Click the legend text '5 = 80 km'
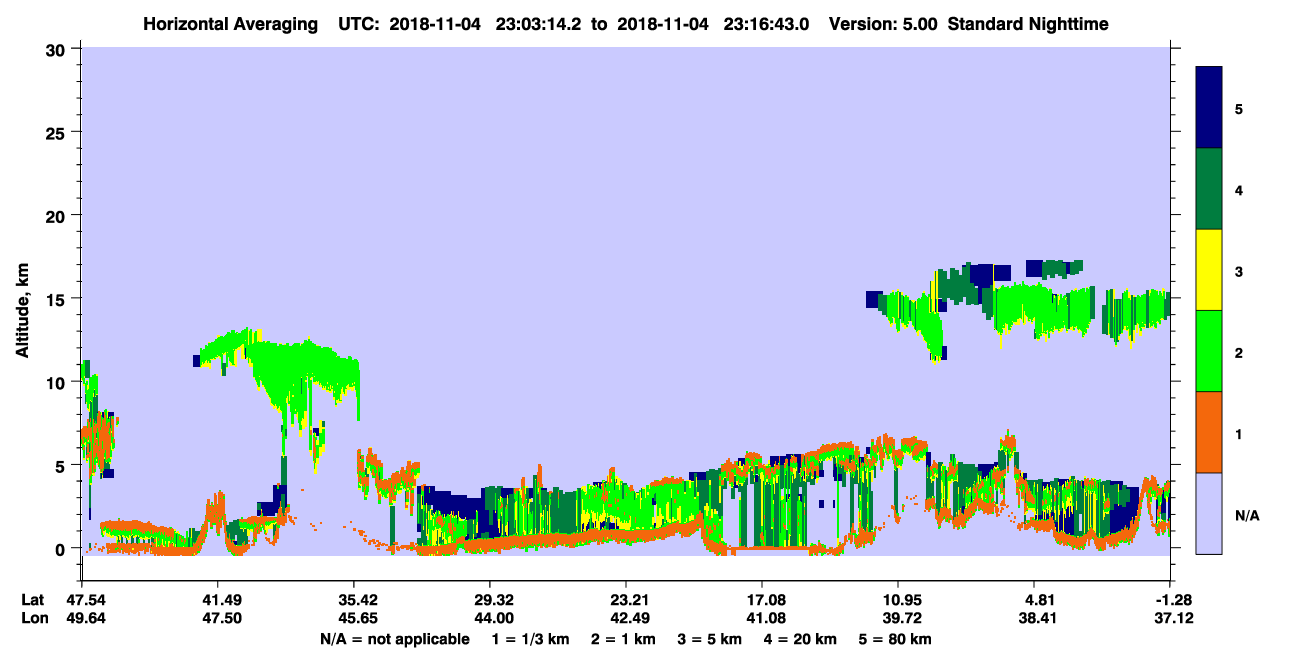 (897, 639)
